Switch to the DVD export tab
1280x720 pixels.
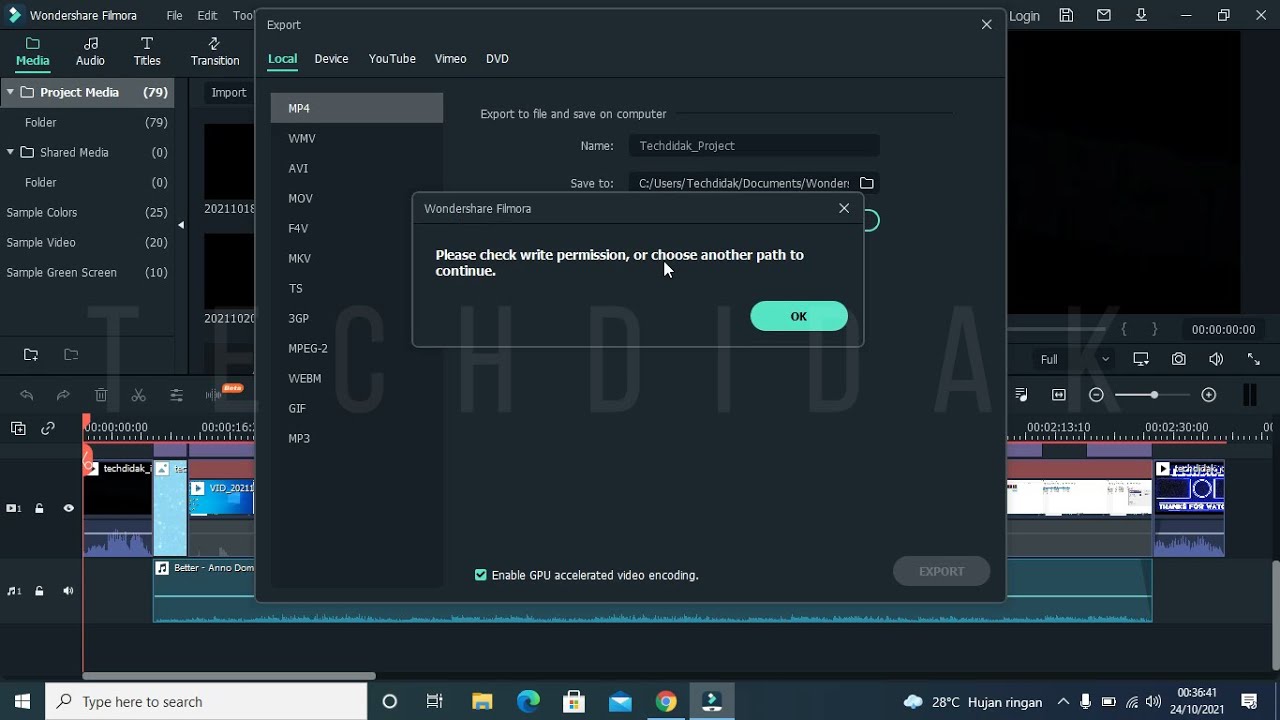(497, 59)
